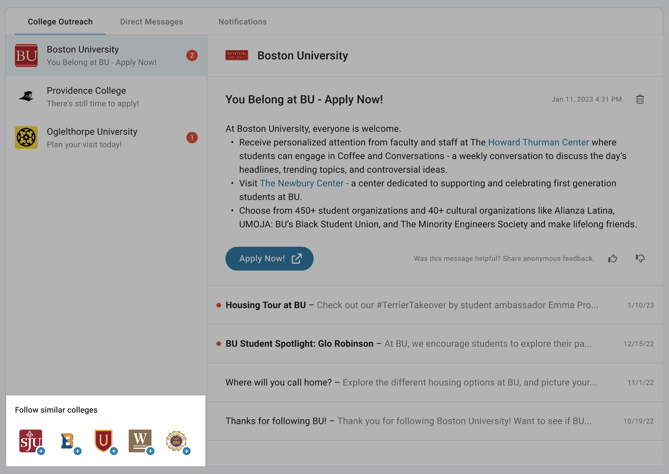Select the Oglethorpe University conversation

point(106,137)
